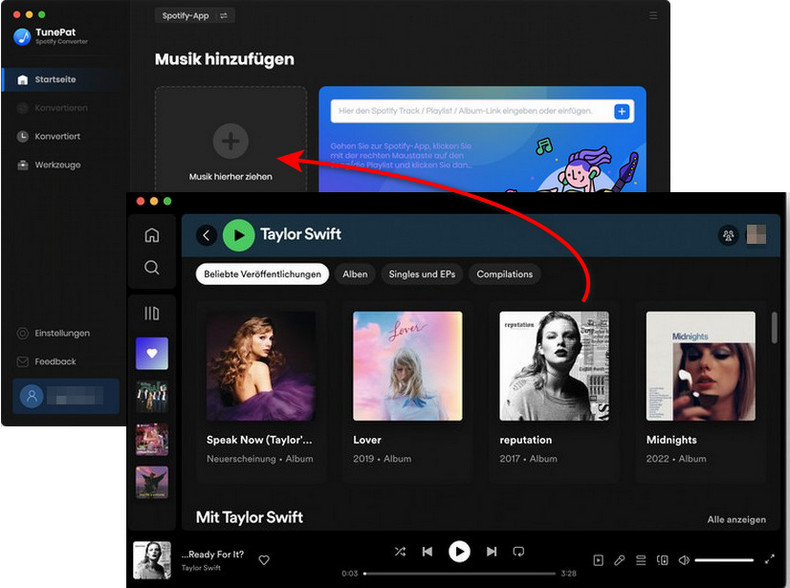Open Liked Songs heart tile in Spotify
Viewport: 790px width, 588px height.
pyautogui.click(x=152, y=354)
